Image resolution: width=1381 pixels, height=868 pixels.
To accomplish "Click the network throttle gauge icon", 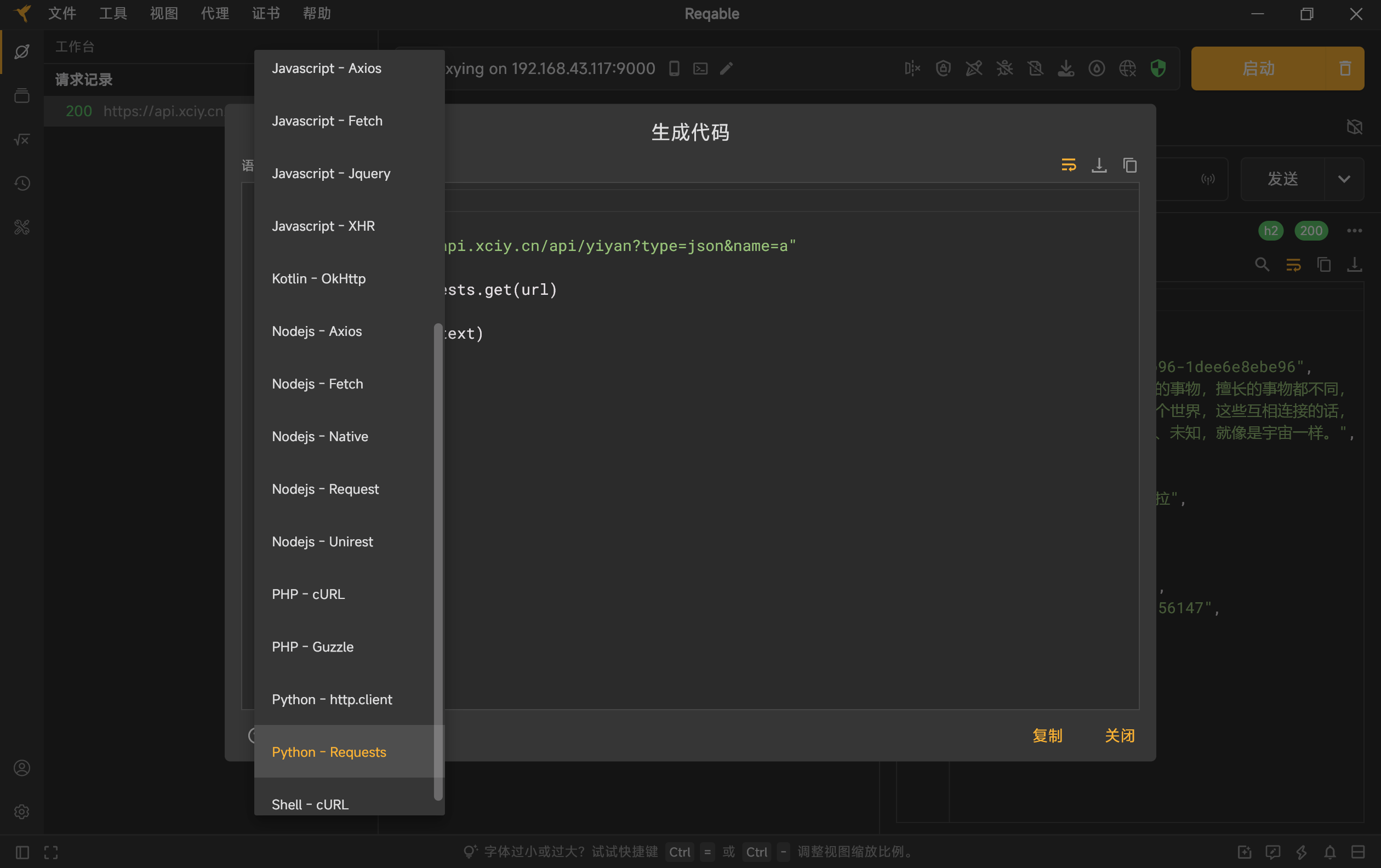I will click(1097, 69).
